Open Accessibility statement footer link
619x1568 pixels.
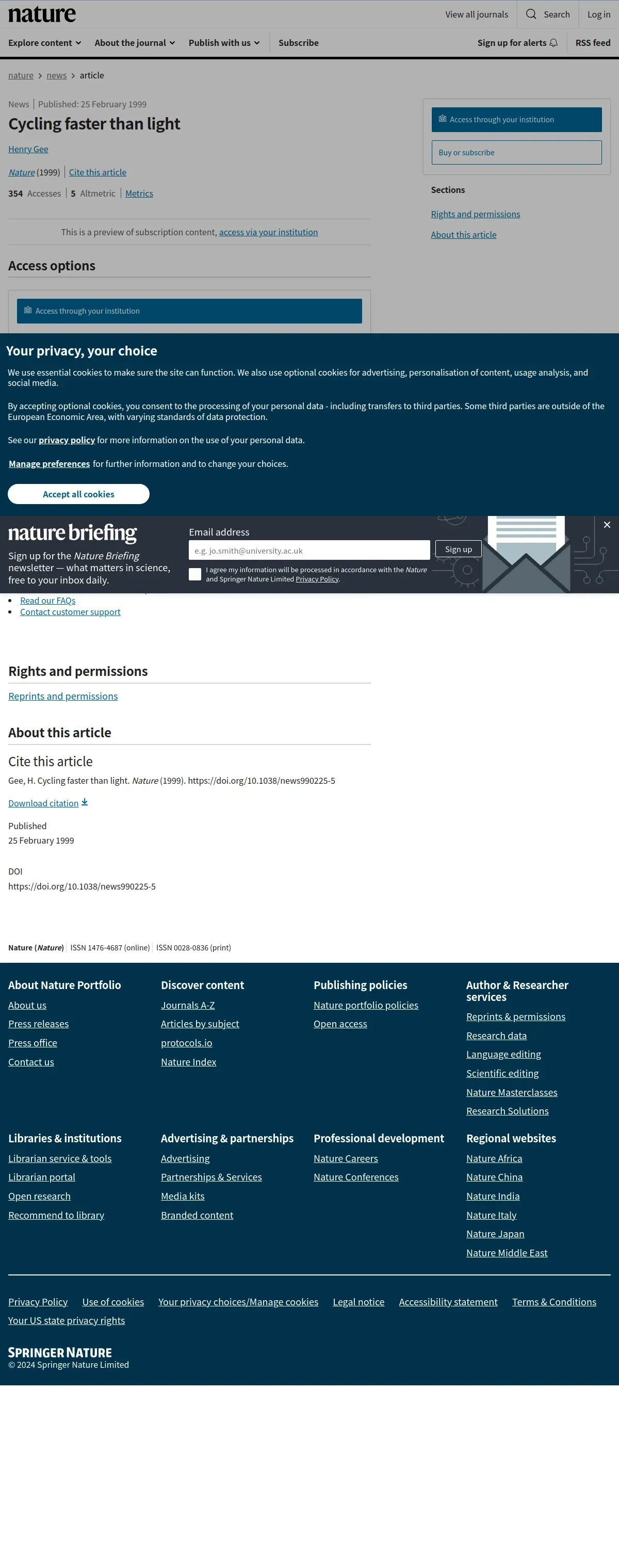pyautogui.click(x=448, y=1302)
